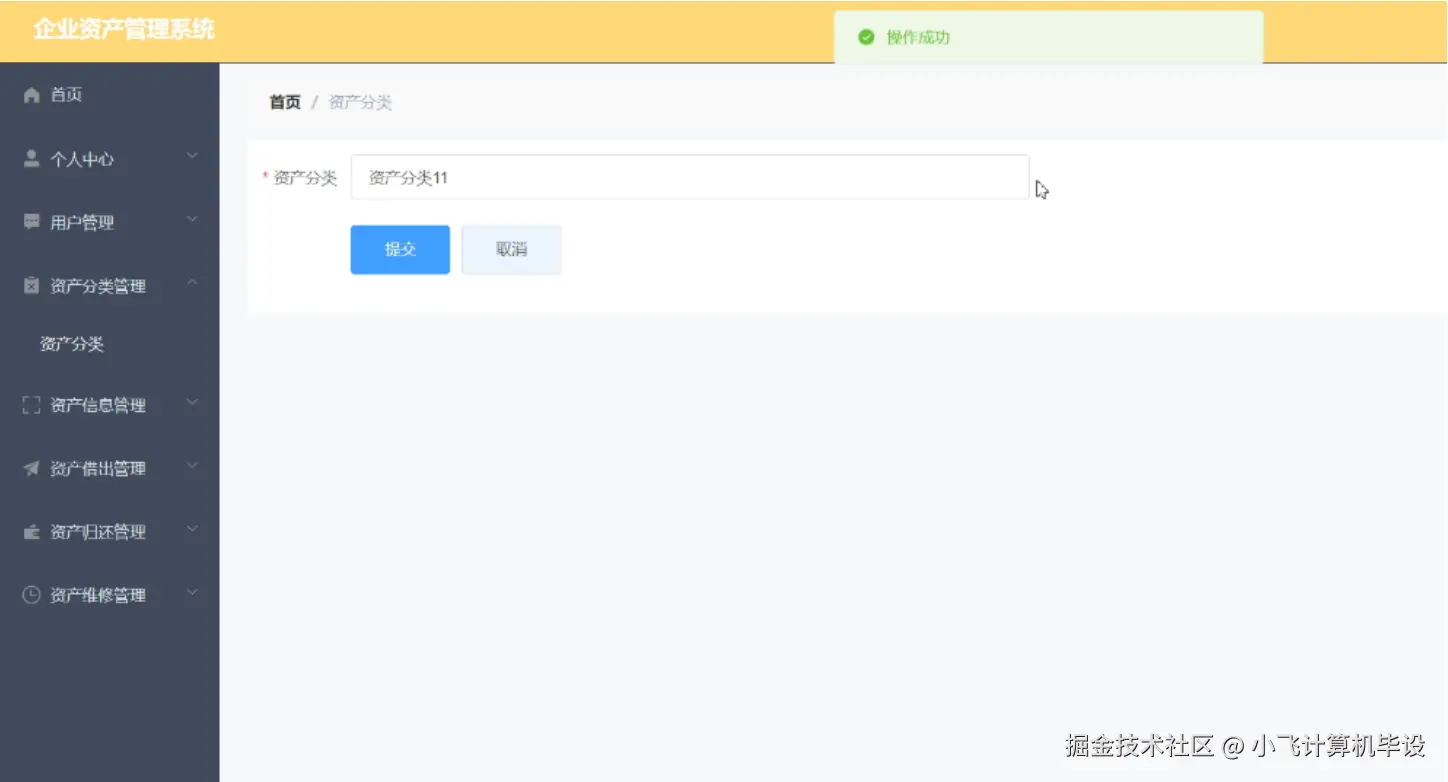Expand the 资产维修管理 chevron
Image resolution: width=1448 pixels, height=782 pixels.
193,593
